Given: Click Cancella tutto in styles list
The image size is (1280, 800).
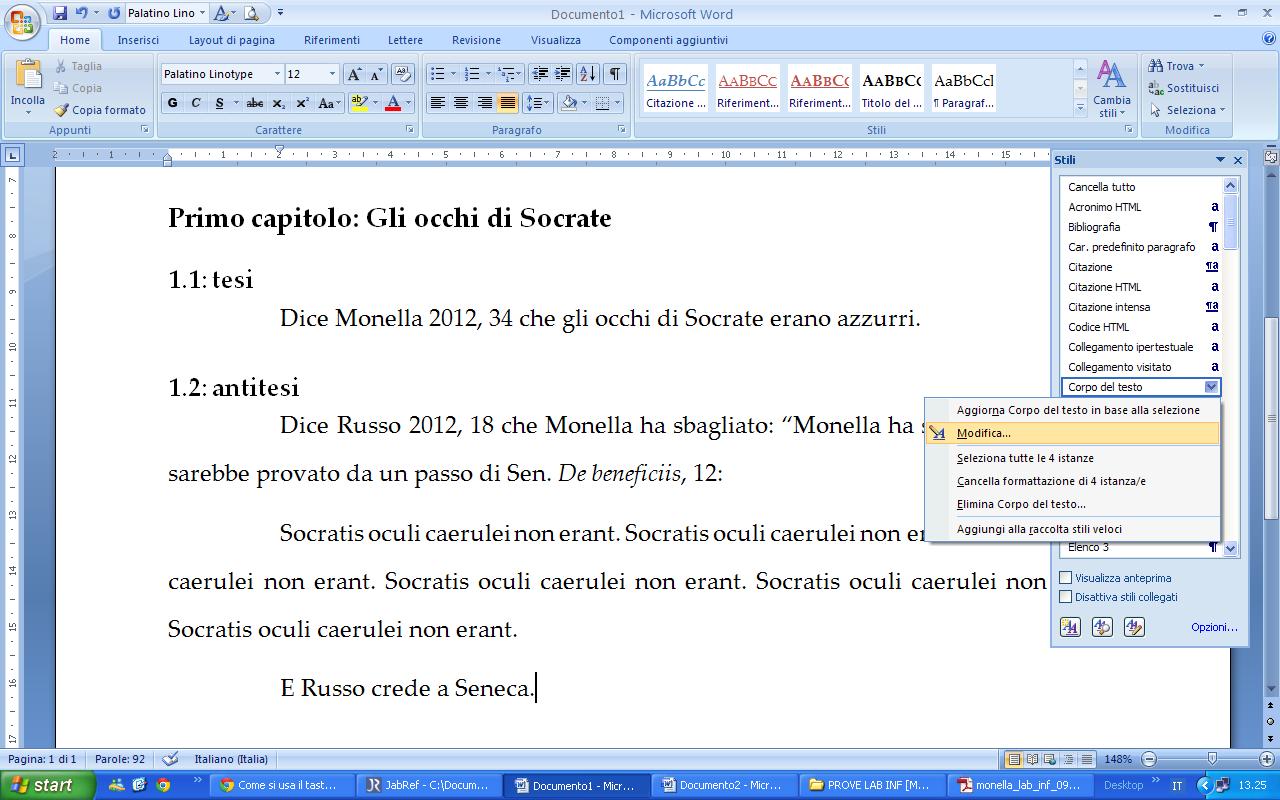Looking at the screenshot, I should point(1142,187).
